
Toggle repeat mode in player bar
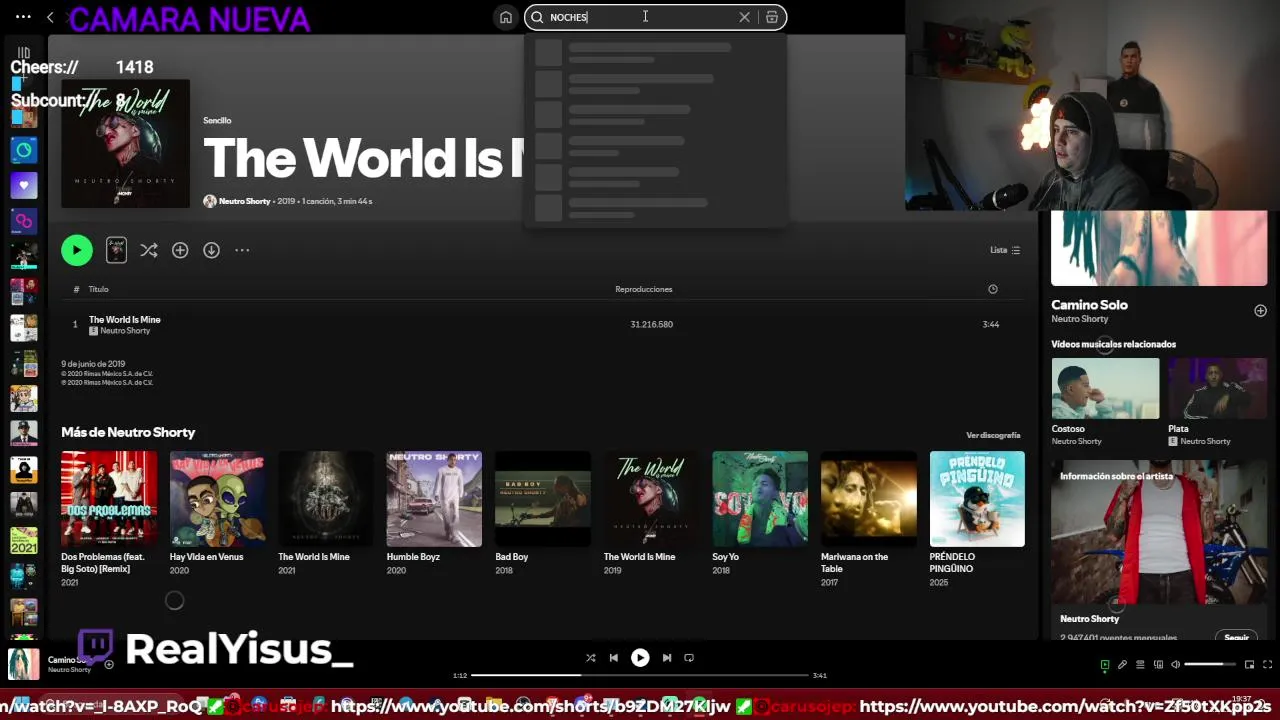(689, 658)
